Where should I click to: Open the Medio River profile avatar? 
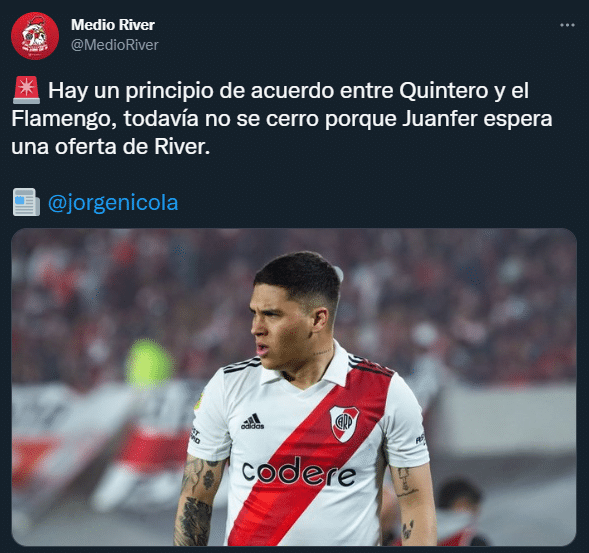click(35, 36)
